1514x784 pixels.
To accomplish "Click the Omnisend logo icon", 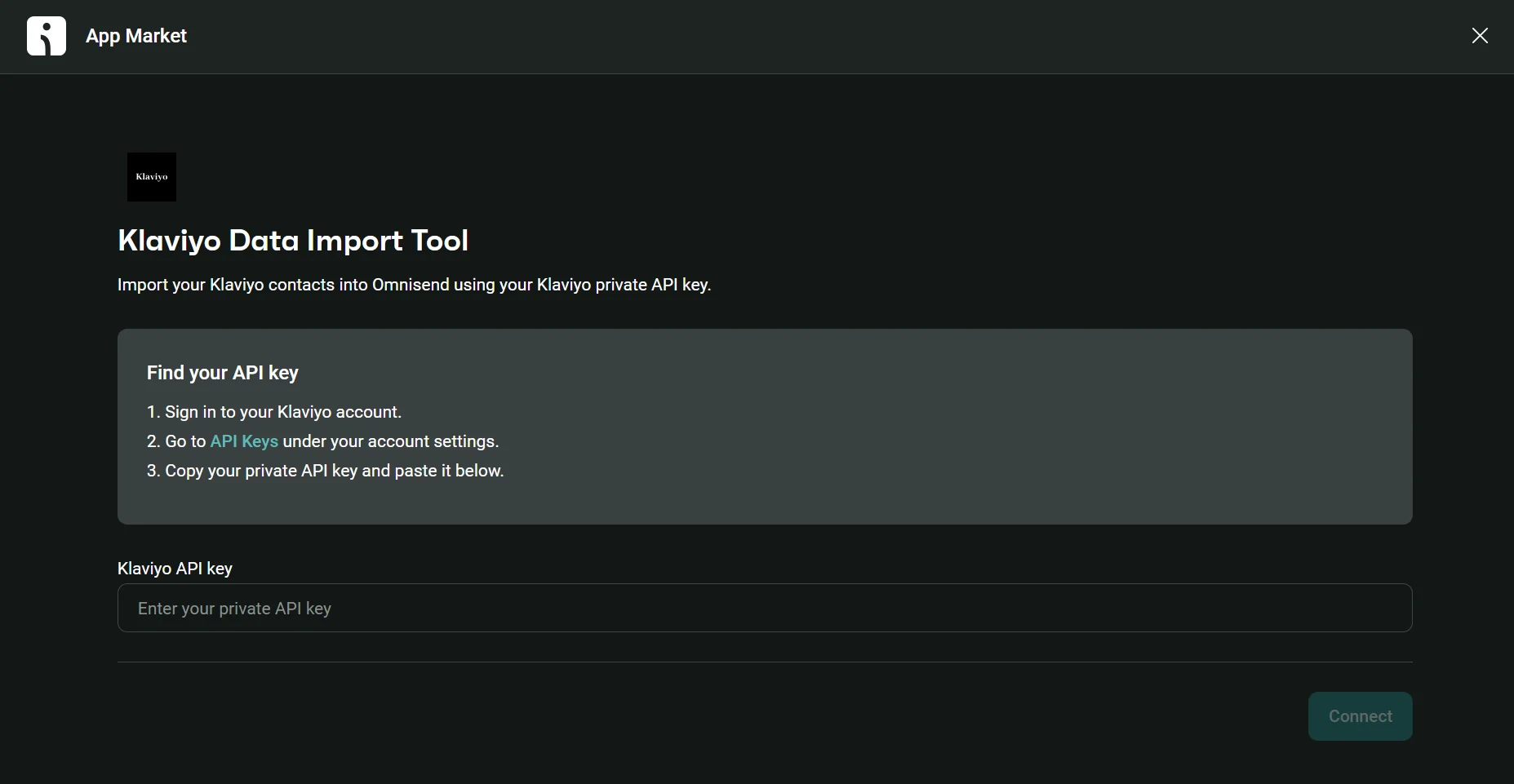I will click(x=47, y=36).
